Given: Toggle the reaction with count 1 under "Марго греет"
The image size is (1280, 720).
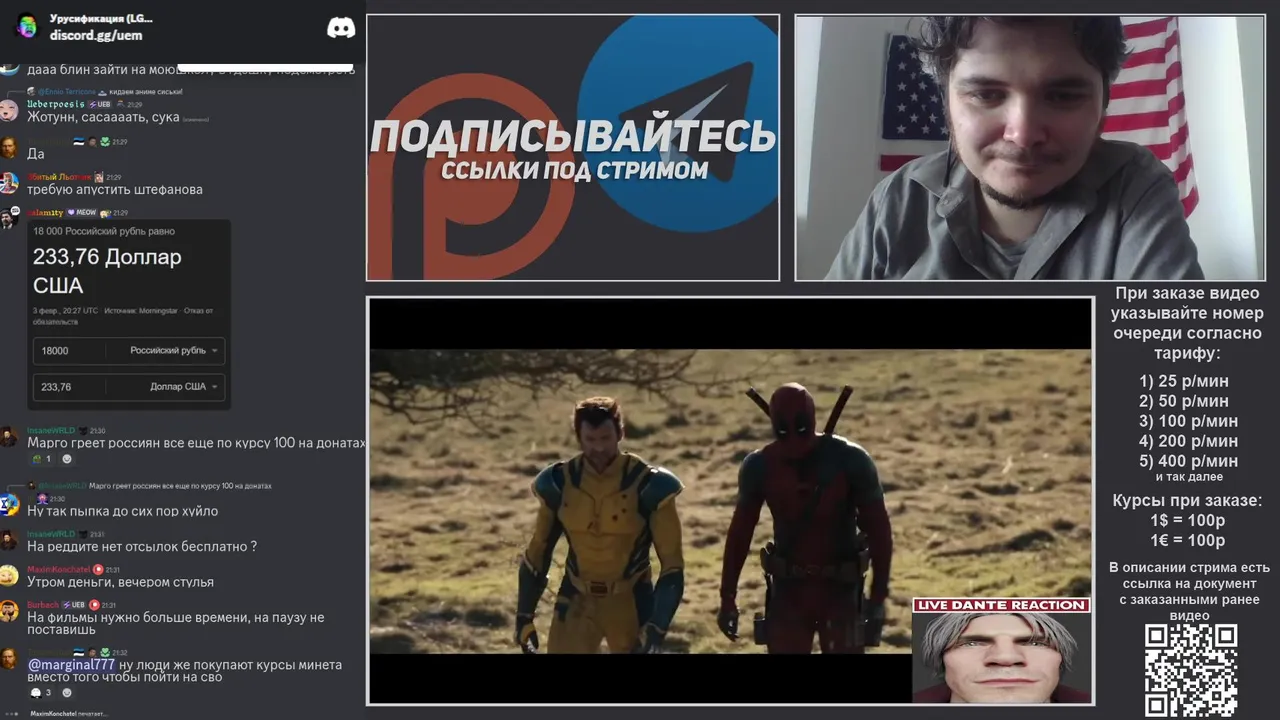Looking at the screenshot, I should point(42,459).
